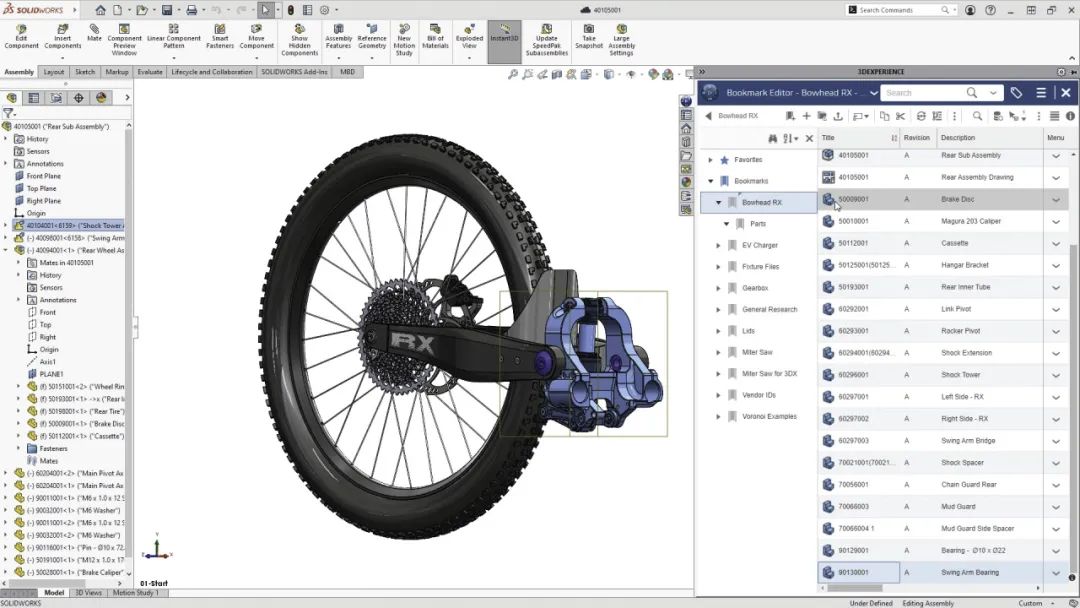The image size is (1080, 608).
Task: Select the Magura 203 Caliper row
Action: [944, 222]
